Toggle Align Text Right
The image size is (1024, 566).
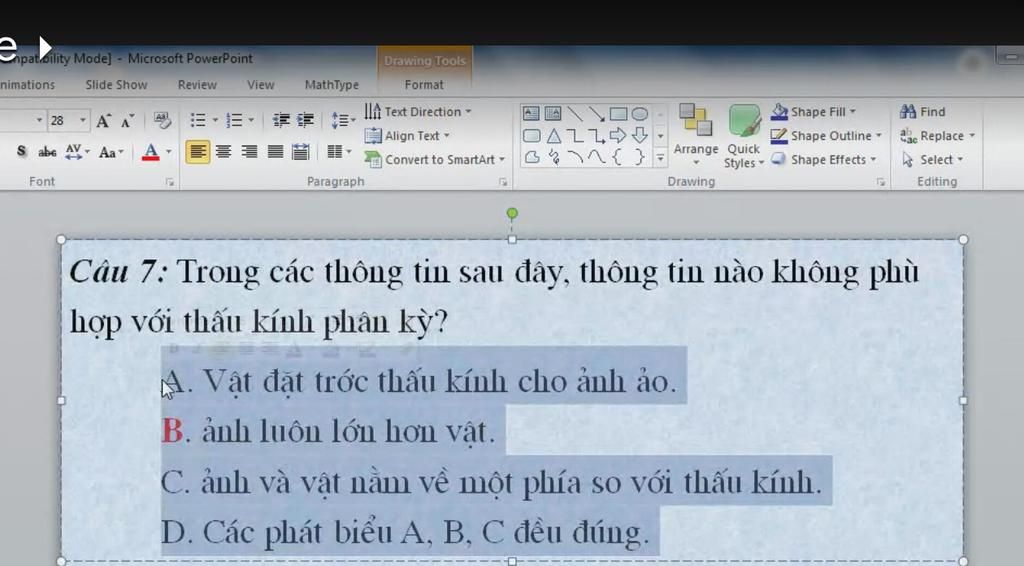click(249, 152)
